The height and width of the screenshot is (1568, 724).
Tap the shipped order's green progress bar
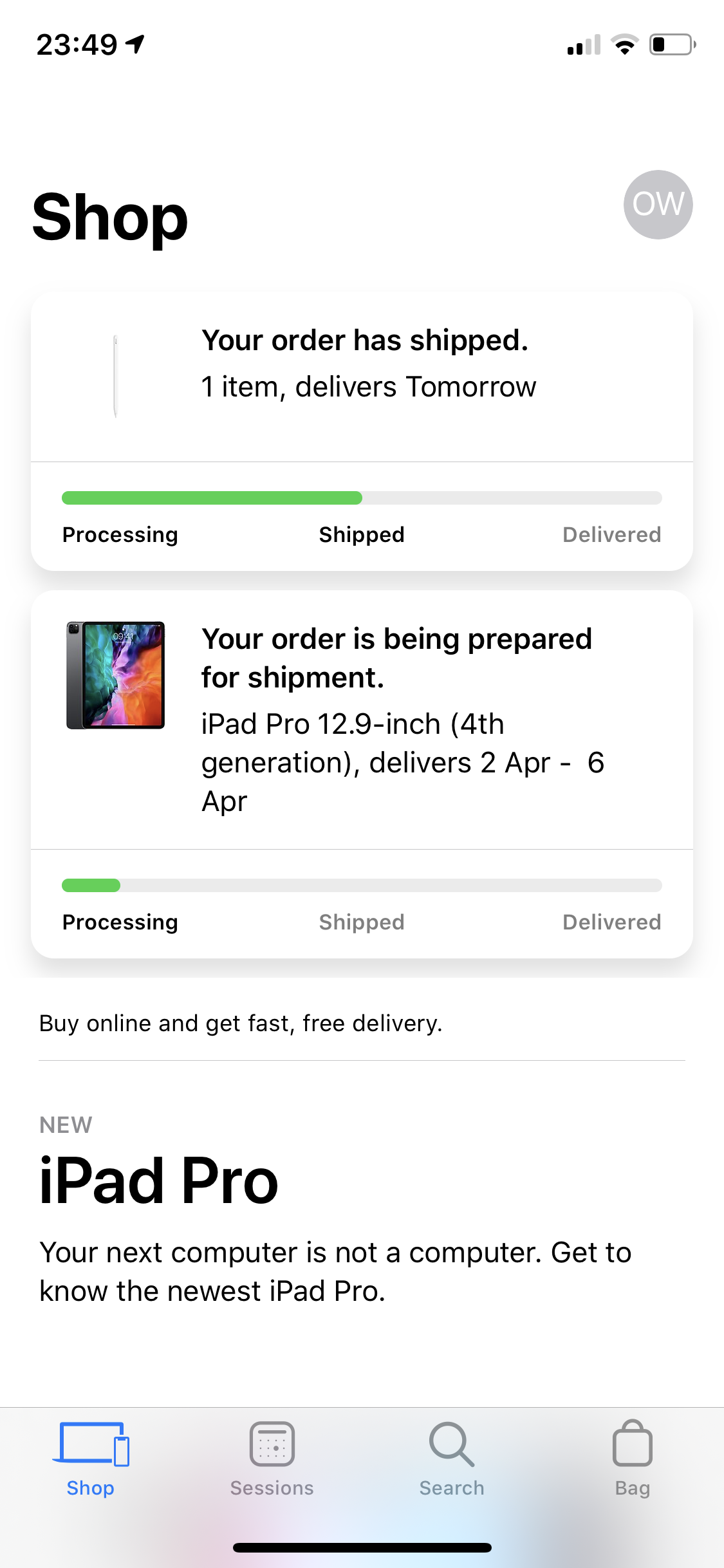(212, 498)
